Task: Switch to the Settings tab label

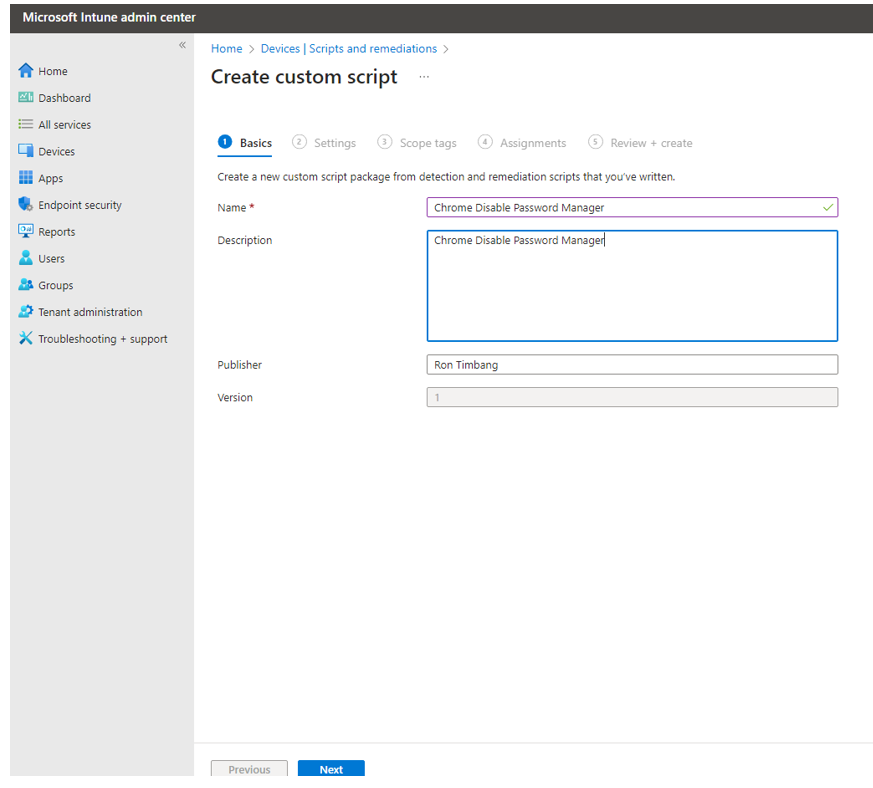Action: pos(335,143)
